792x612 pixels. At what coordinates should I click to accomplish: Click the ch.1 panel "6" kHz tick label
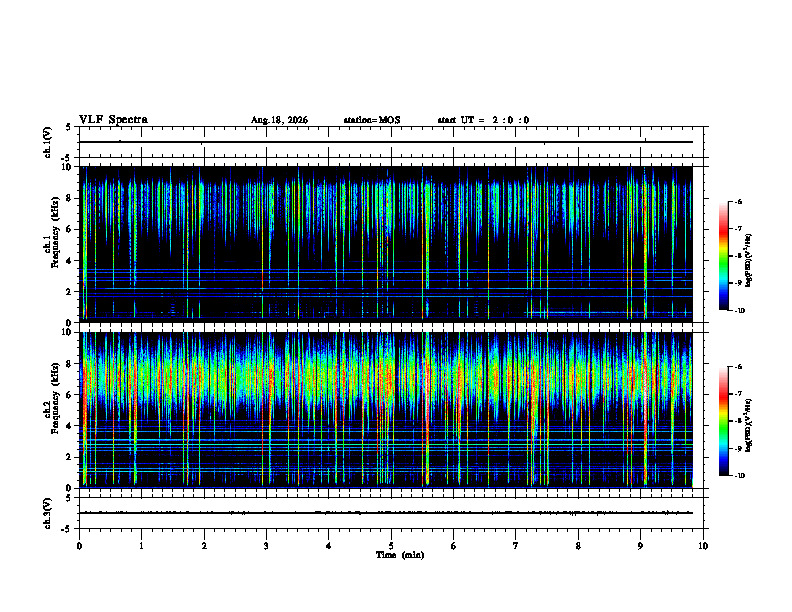click(69, 229)
